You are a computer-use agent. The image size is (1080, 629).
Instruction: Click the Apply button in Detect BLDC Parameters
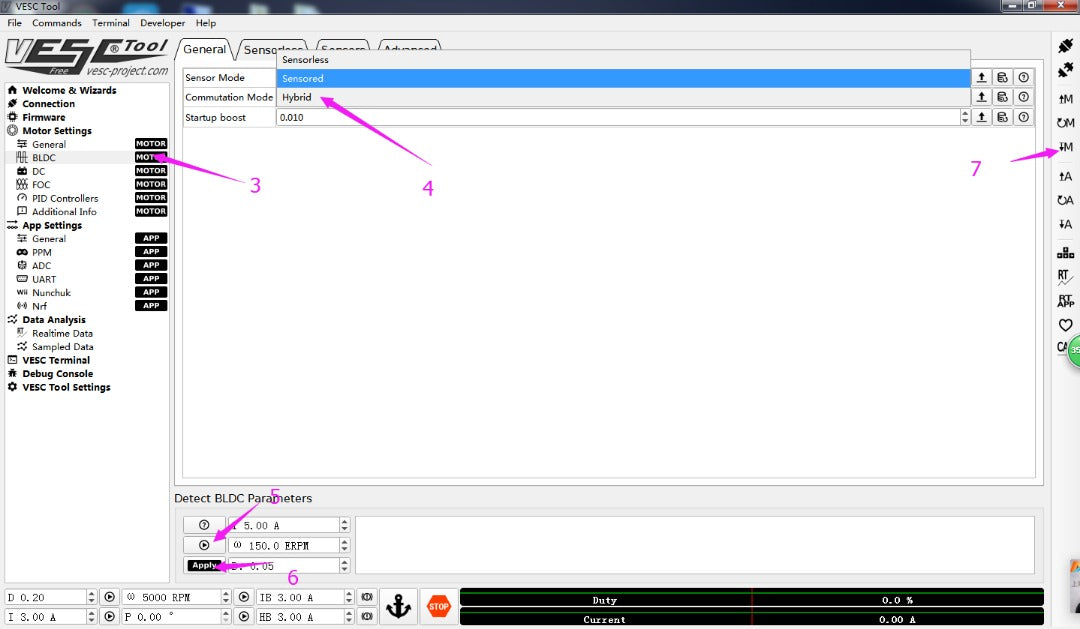(x=204, y=565)
